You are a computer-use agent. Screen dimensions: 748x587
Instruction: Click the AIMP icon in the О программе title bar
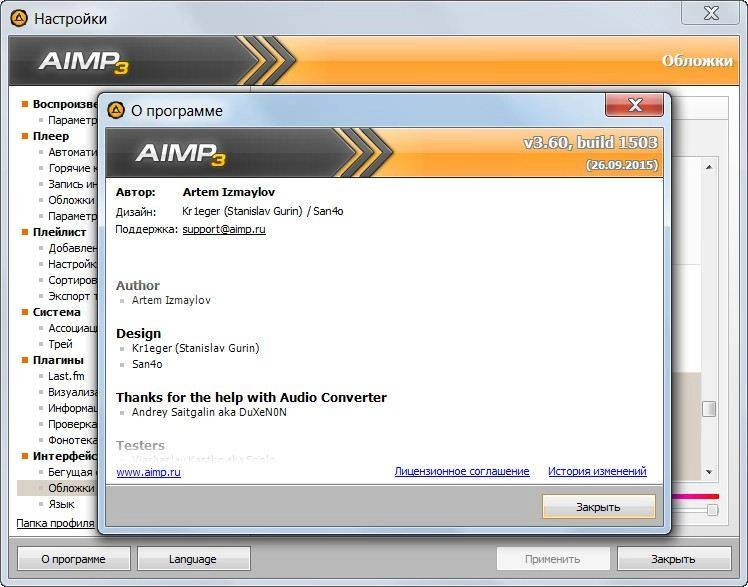[116, 110]
